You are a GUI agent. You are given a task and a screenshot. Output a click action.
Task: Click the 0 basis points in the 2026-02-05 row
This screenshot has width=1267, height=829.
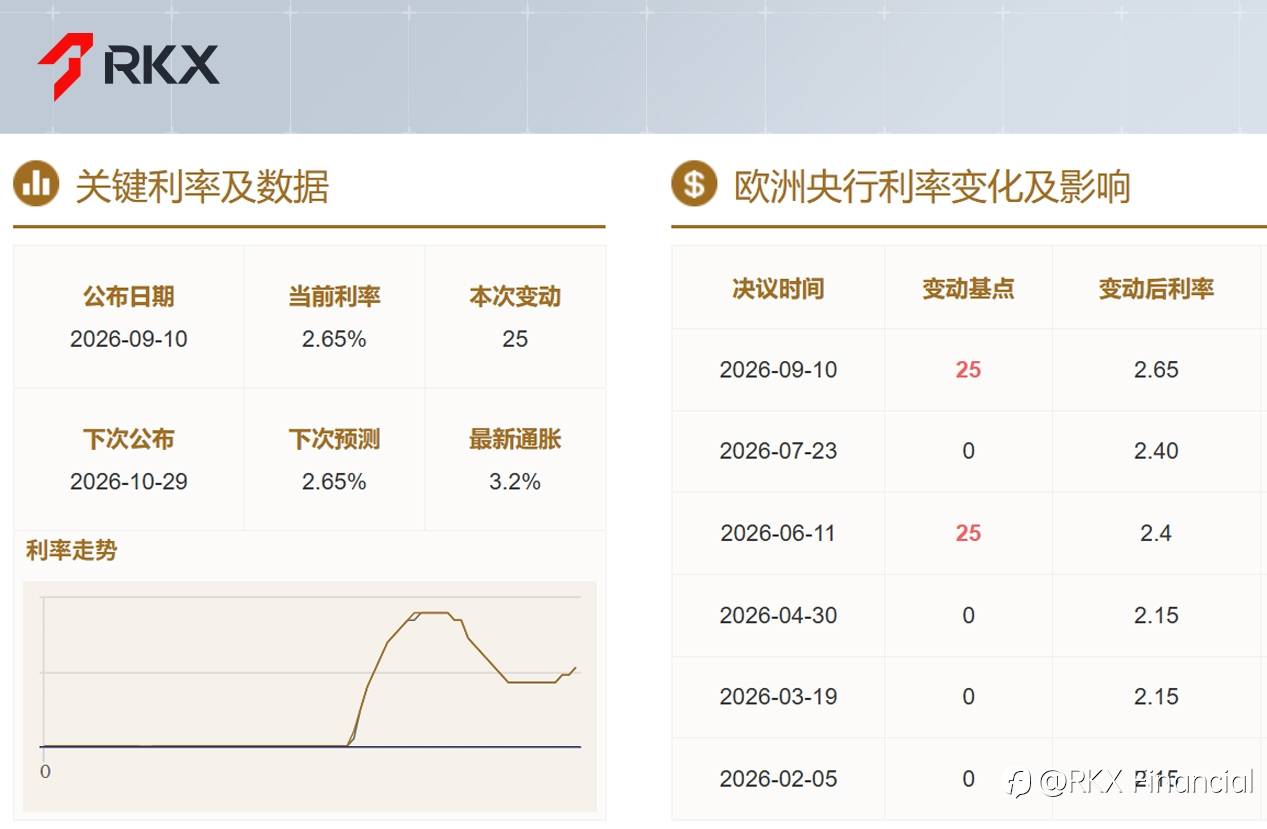968,779
